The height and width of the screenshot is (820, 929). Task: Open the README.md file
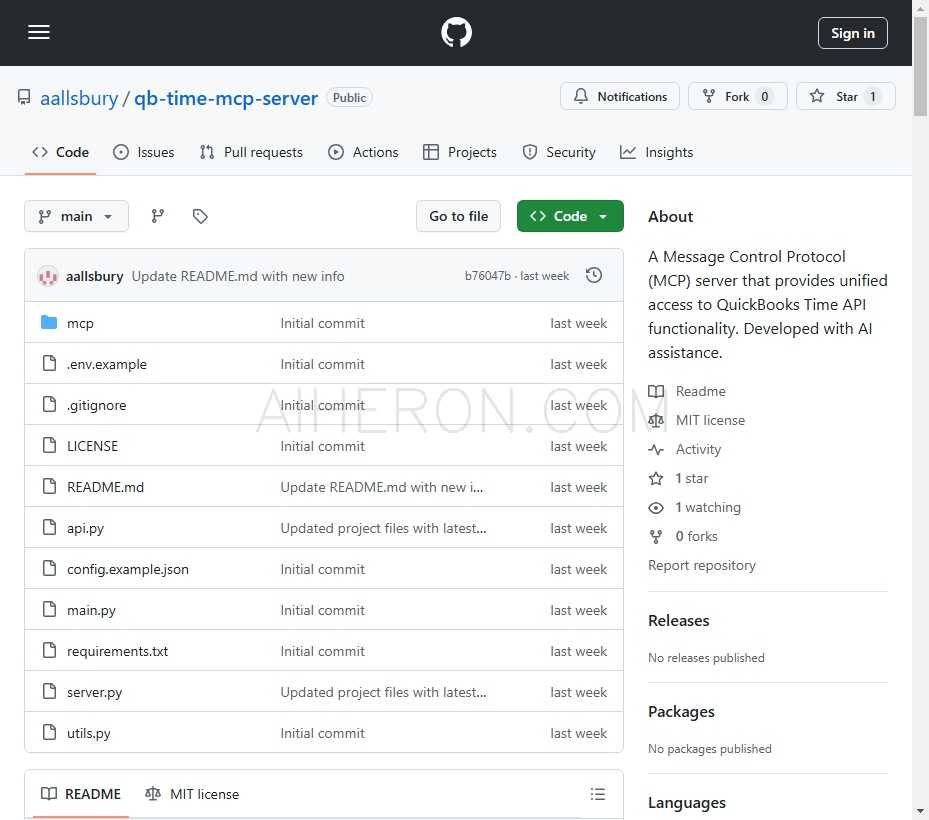coord(105,487)
